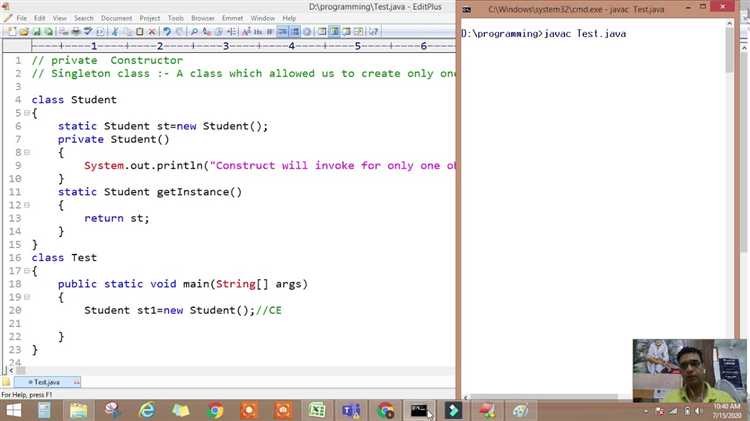Screen dimensions: 750x421
Task: Toggle line numbers display in the toolbar
Action: pyautogui.click(x=295, y=32)
